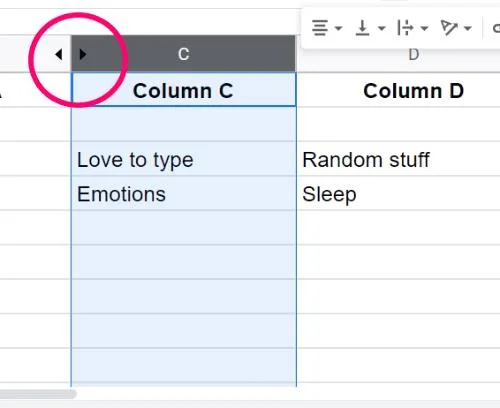Viewport: 500px width, 408px height.
Task: Expand the text rotation dropdown arrow
Action: click(468, 28)
